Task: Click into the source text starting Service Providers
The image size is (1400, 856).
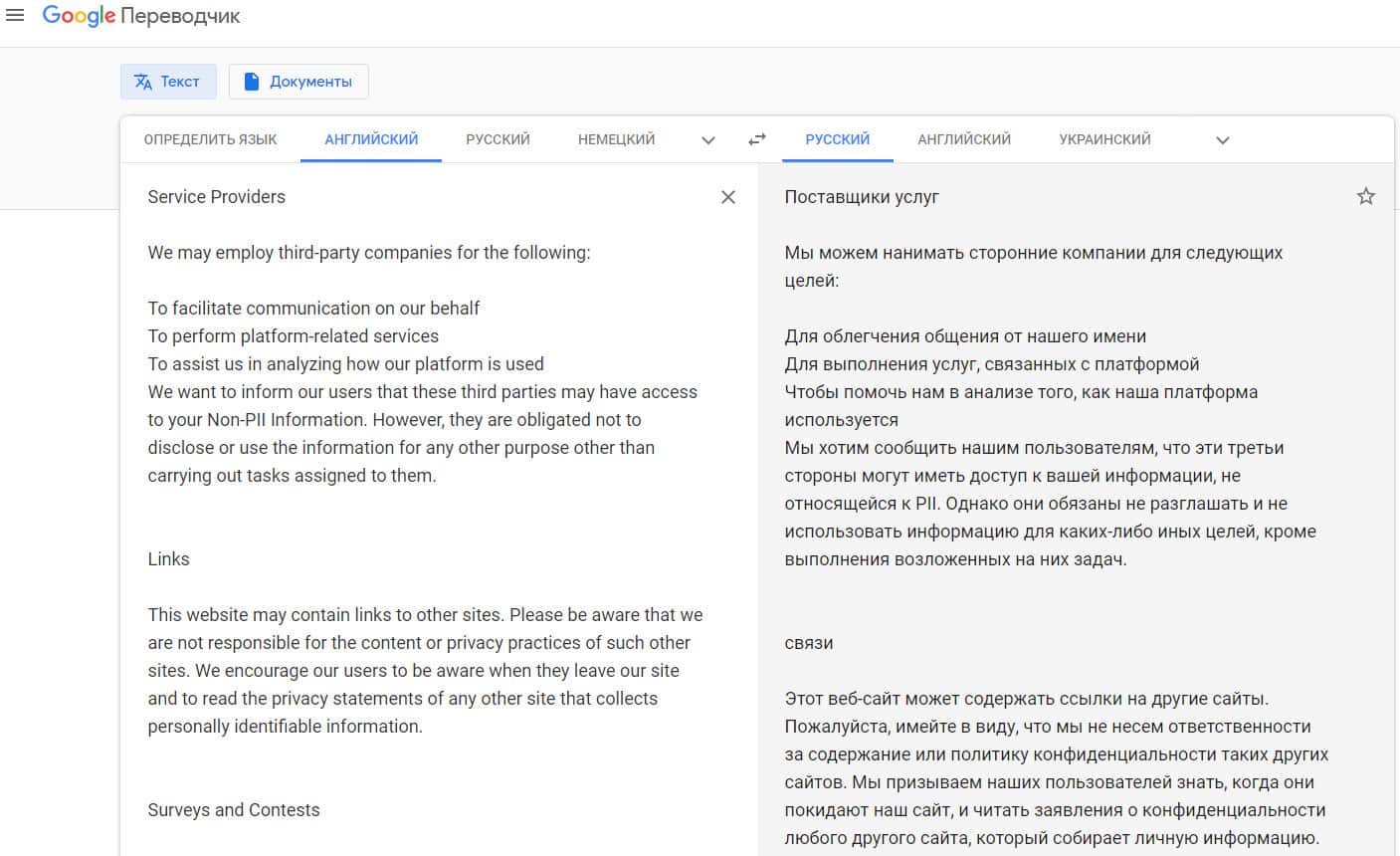Action: tap(217, 197)
